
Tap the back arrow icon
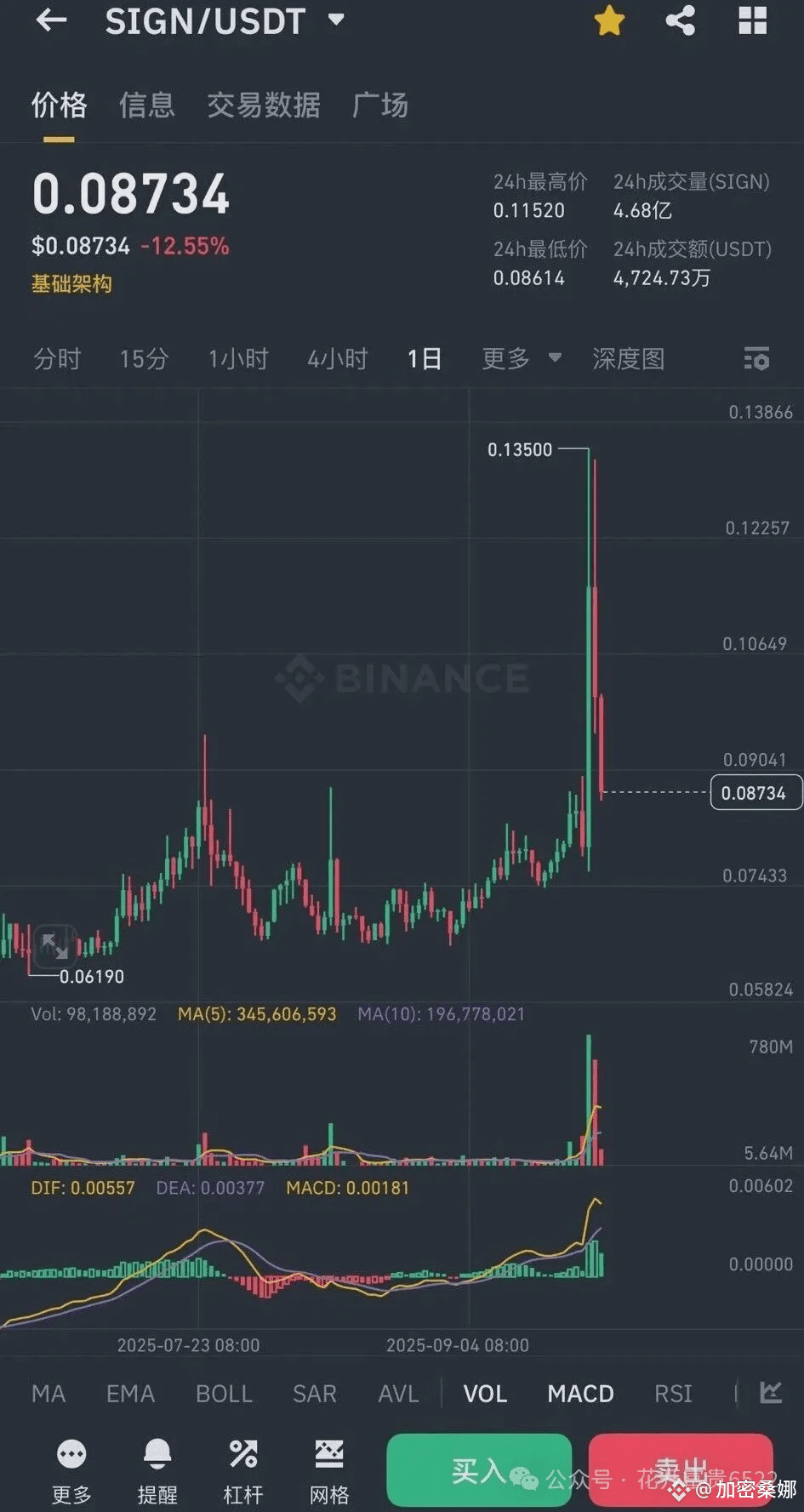51,20
